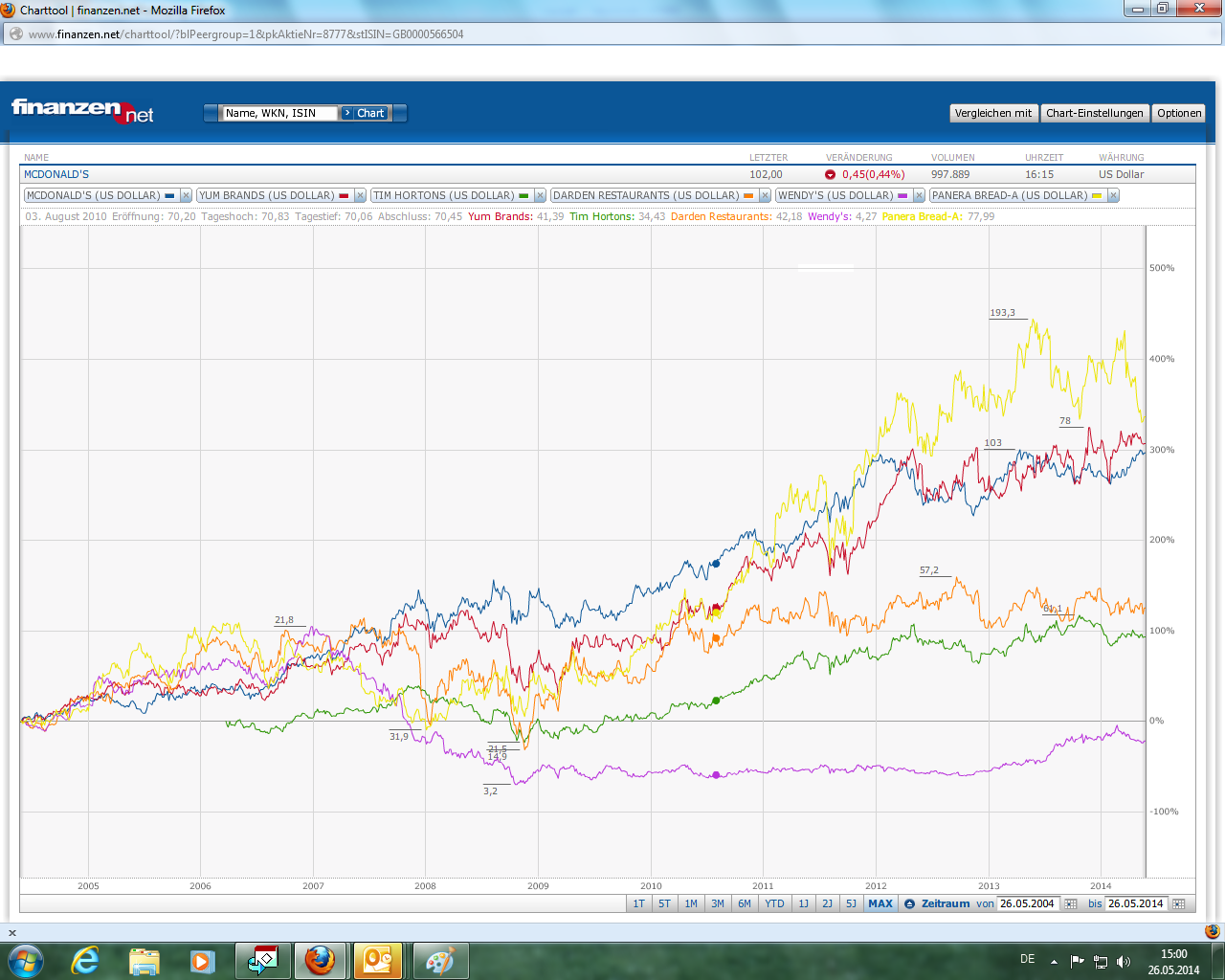The width and height of the screenshot is (1225, 980).
Task: Open the Optionen menu
Action: 1179,113
